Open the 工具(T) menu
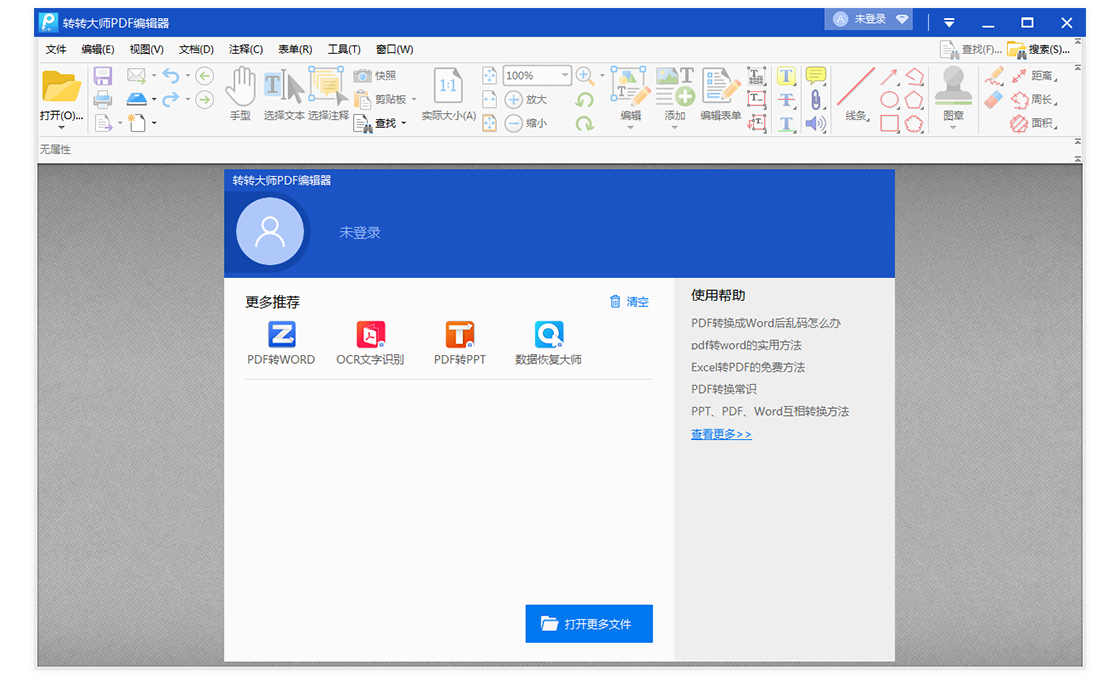The width and height of the screenshot is (1120, 685). pyautogui.click(x=344, y=49)
